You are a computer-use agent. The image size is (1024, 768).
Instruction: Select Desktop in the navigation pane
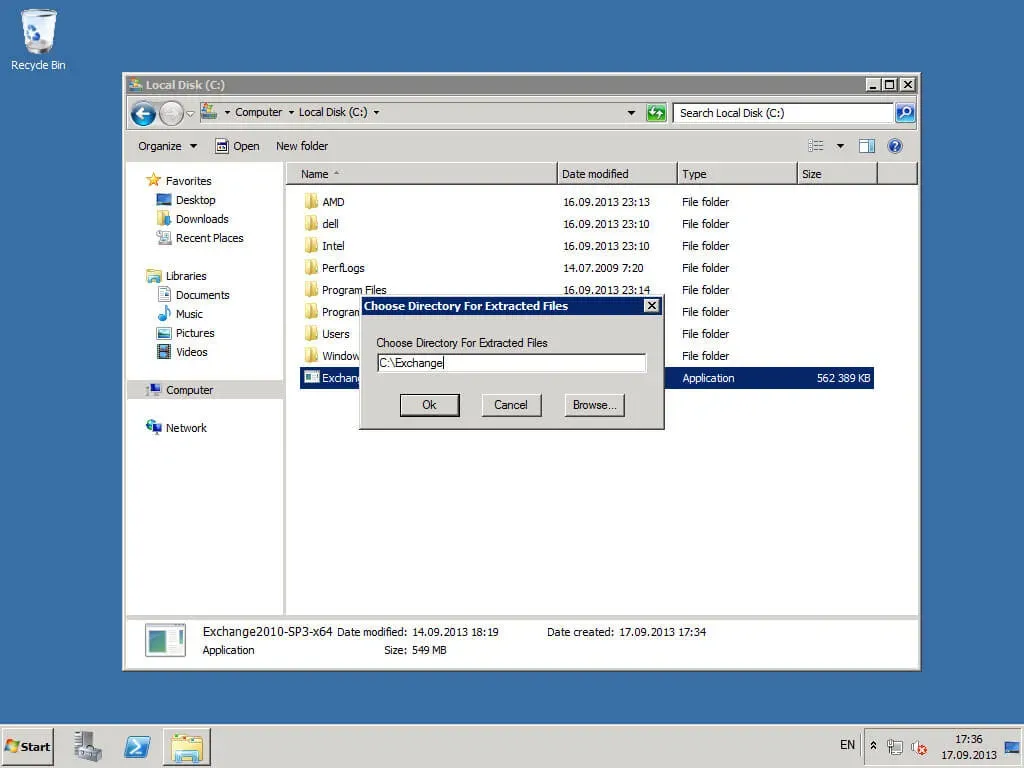pyautogui.click(x=195, y=200)
